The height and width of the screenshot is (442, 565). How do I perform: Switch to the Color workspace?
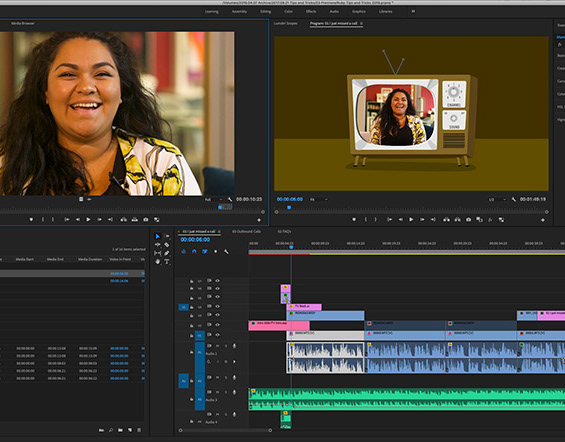click(x=288, y=12)
